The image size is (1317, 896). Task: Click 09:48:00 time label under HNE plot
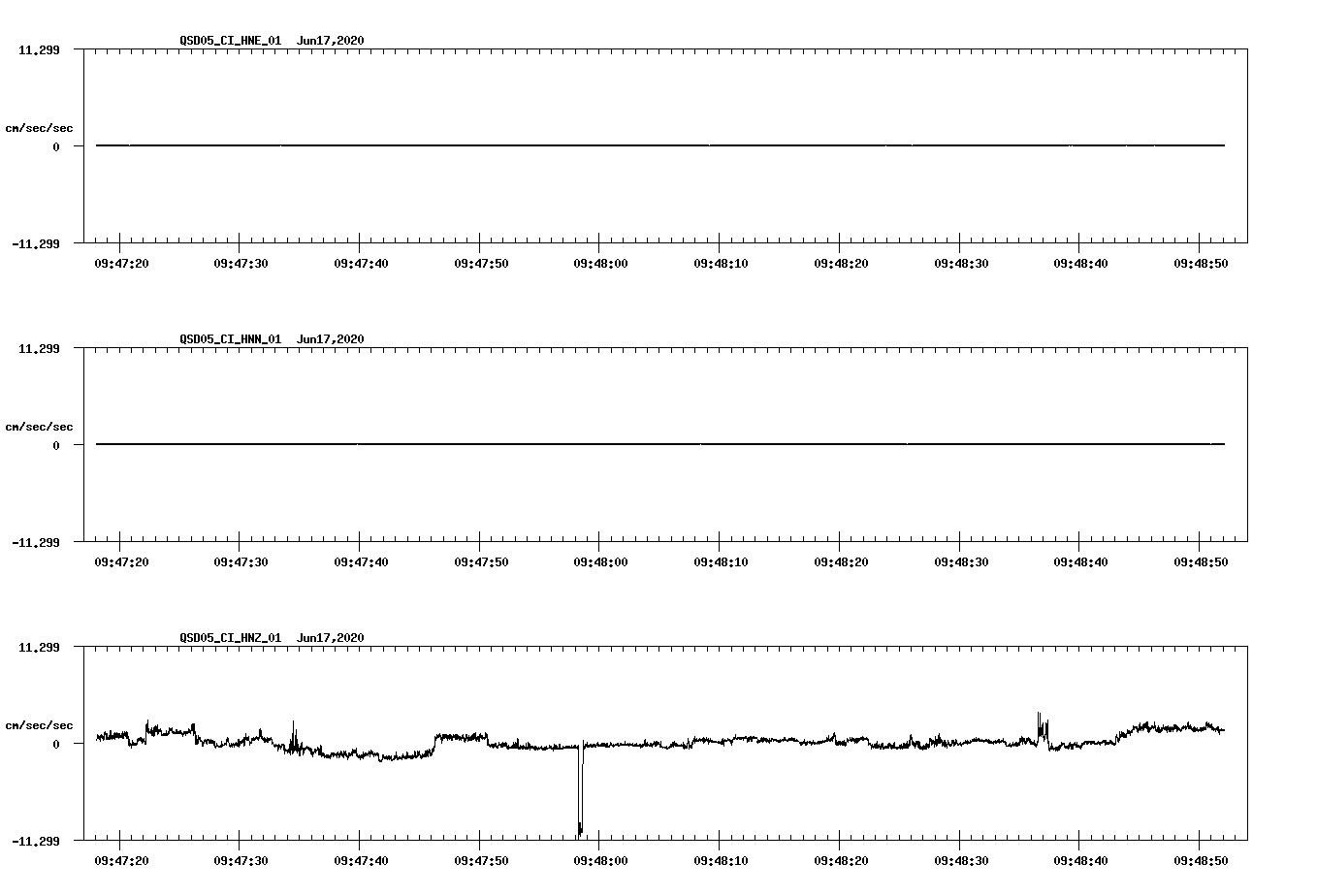[x=600, y=264]
